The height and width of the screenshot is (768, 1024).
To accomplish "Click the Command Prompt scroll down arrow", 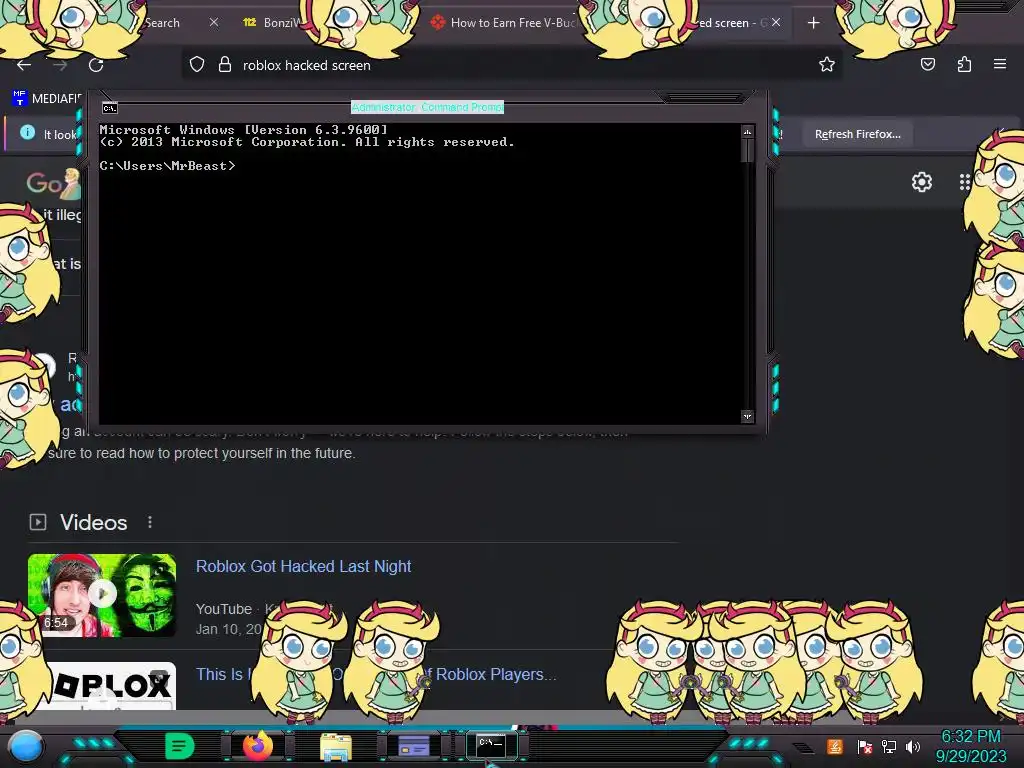I will point(747,416).
